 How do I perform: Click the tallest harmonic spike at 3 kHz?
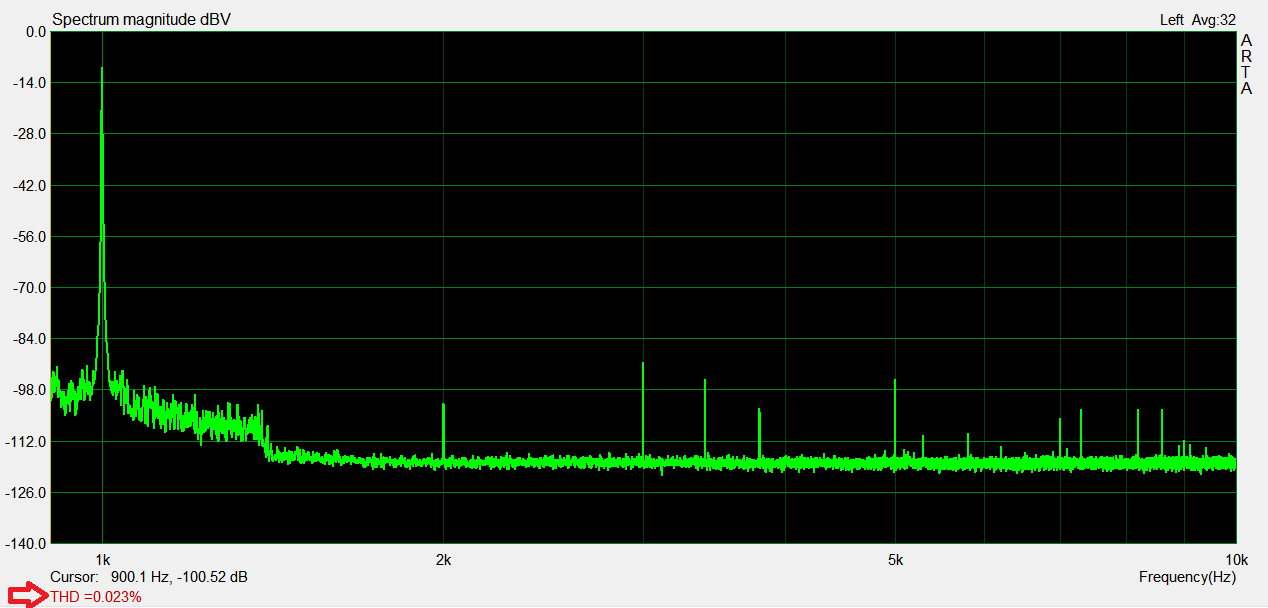tap(643, 410)
